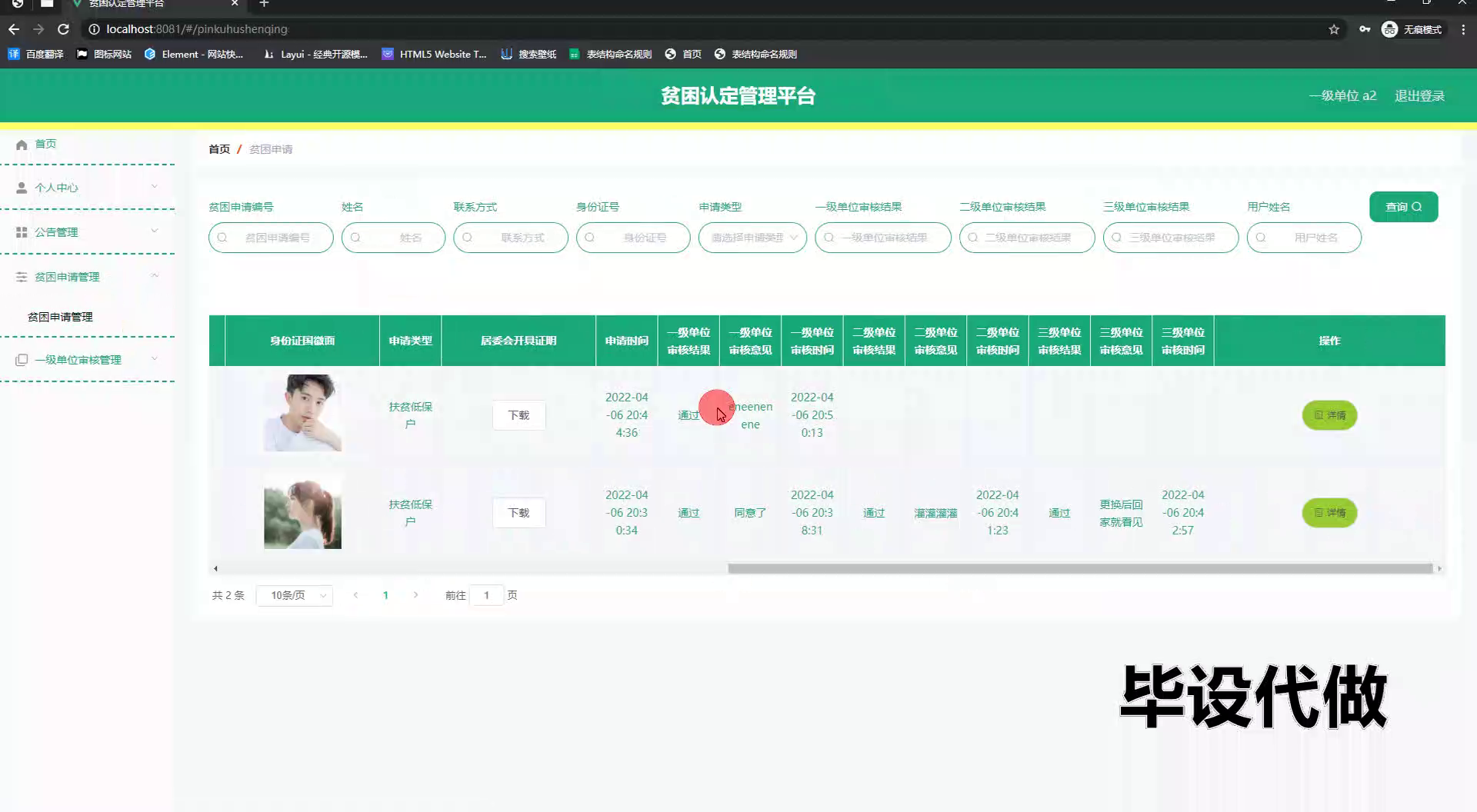Focus 用户姓名 search field
Image resolution: width=1477 pixels, height=812 pixels.
point(1304,238)
